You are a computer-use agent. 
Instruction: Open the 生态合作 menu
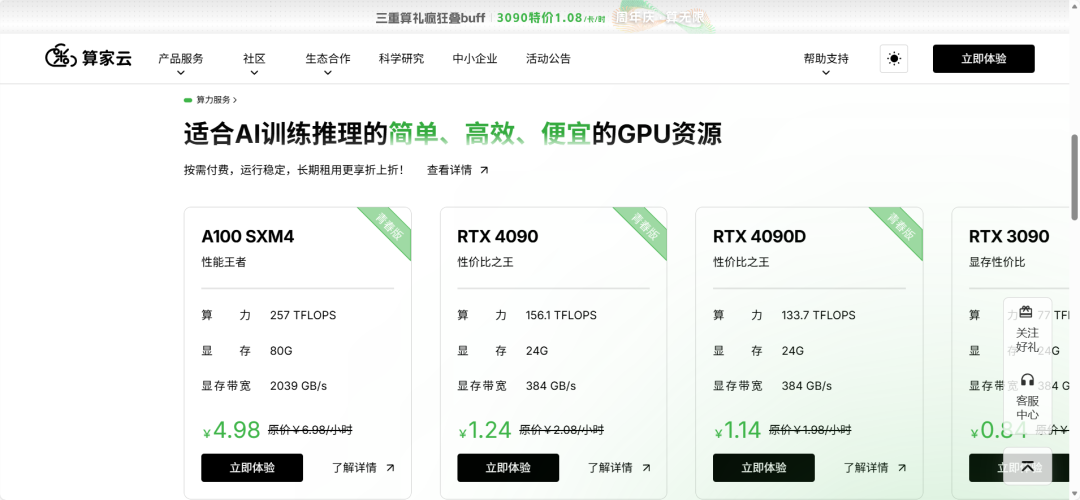click(328, 59)
